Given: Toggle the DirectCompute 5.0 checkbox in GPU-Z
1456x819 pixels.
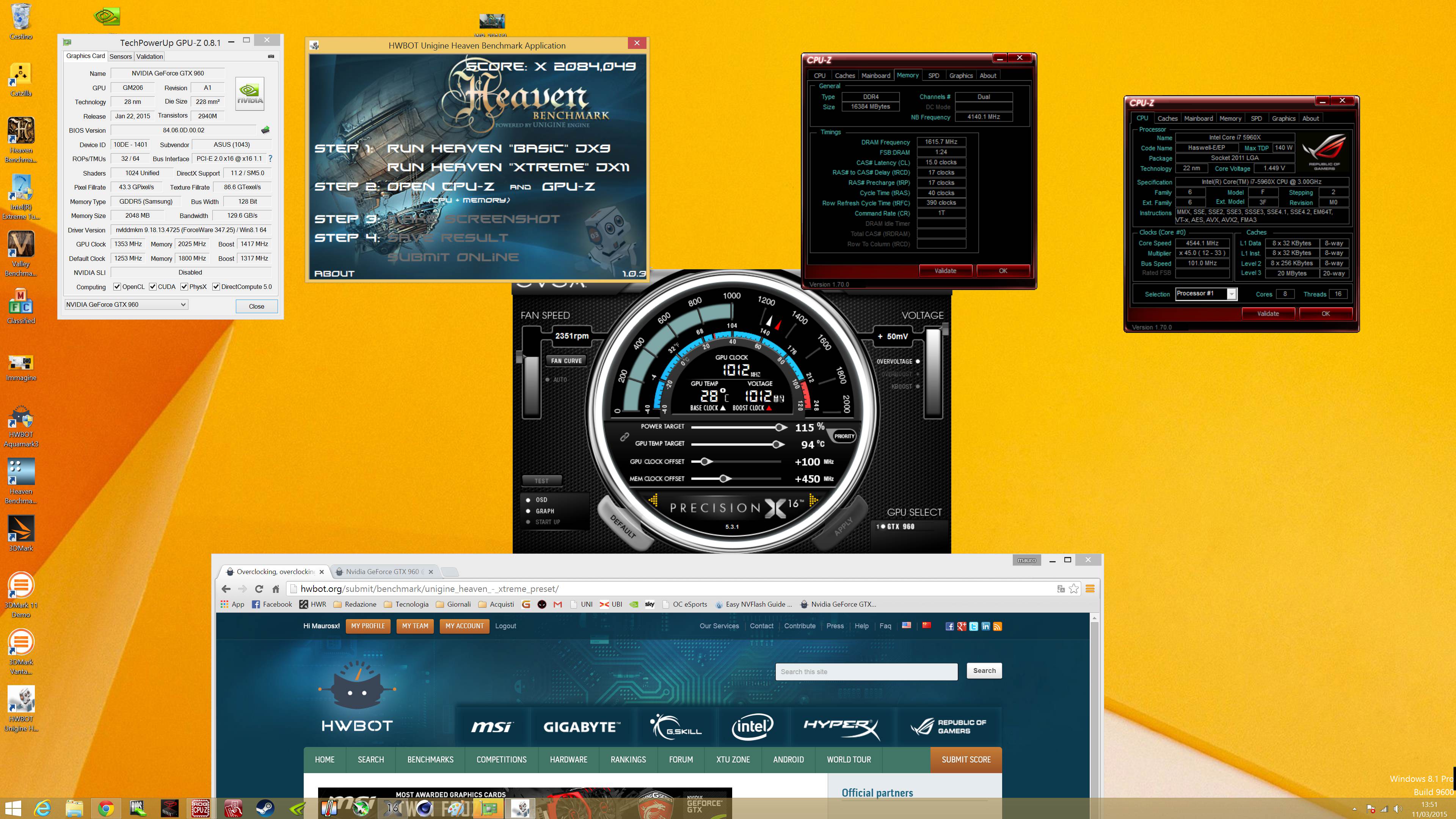Looking at the screenshot, I should (x=216, y=287).
